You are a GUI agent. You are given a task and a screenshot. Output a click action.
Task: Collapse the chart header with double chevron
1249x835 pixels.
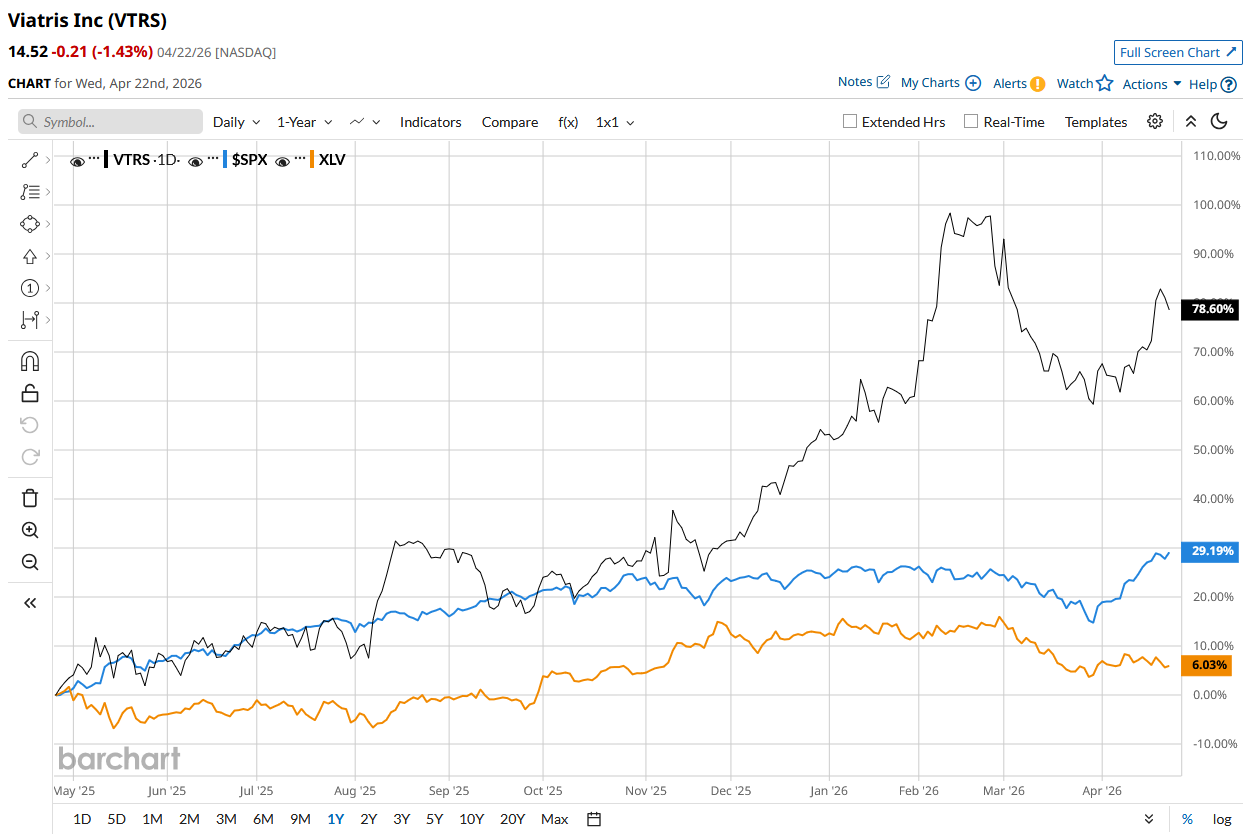coord(1190,122)
